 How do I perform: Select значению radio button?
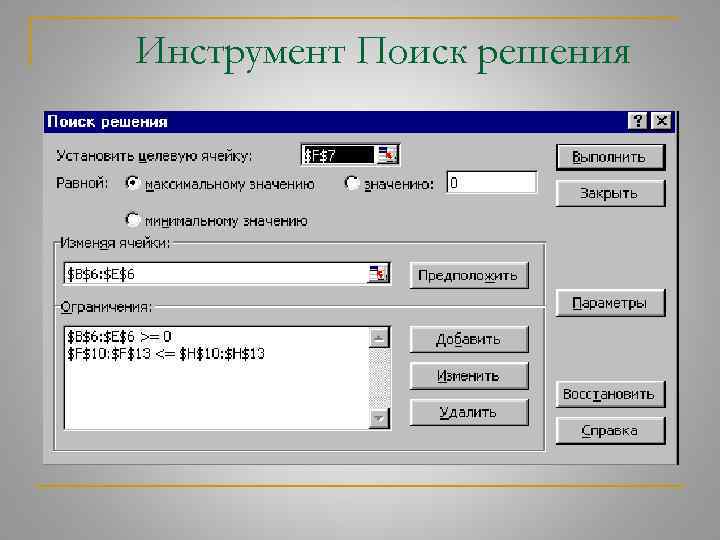351,183
